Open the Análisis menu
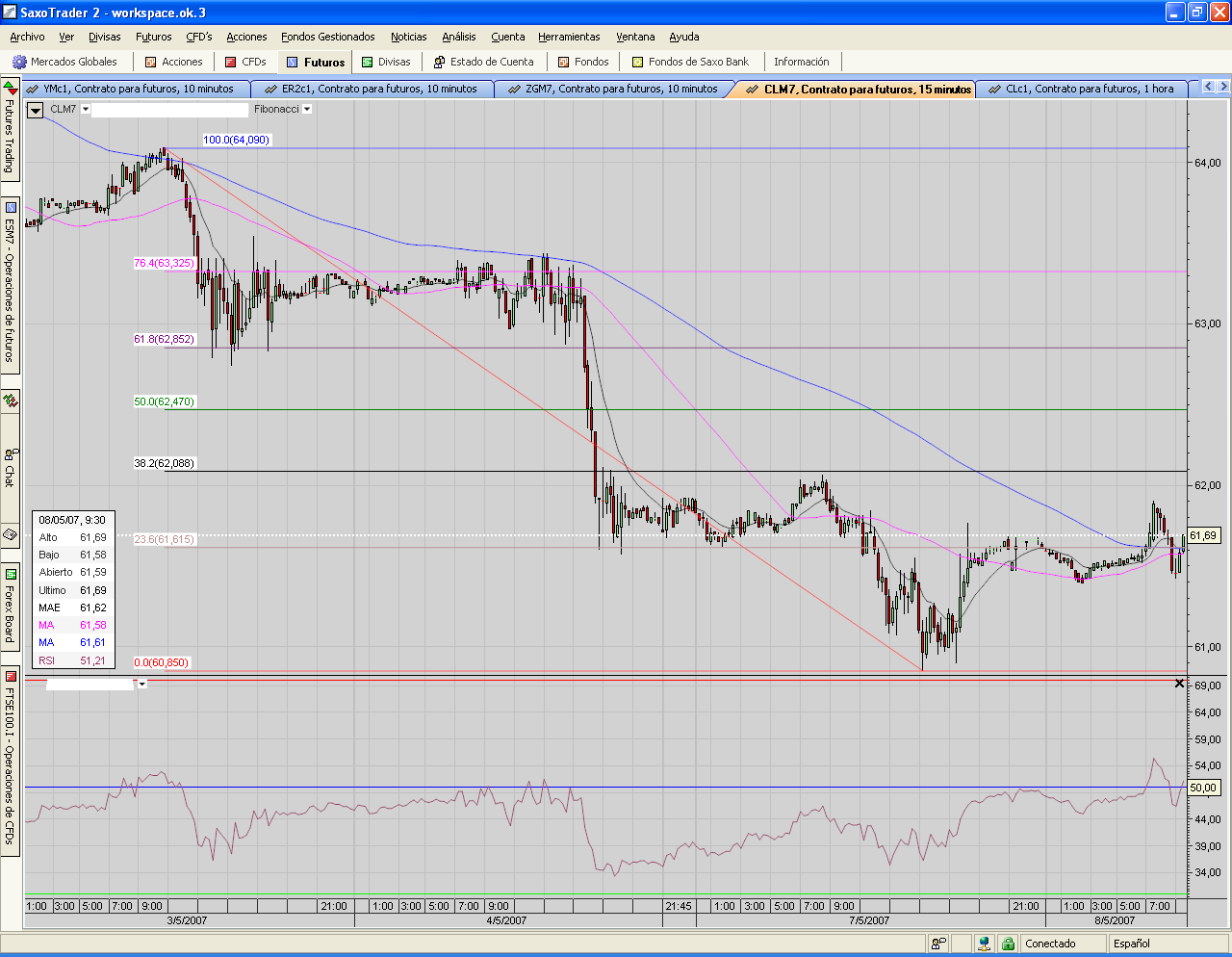The image size is (1232, 957). [459, 37]
